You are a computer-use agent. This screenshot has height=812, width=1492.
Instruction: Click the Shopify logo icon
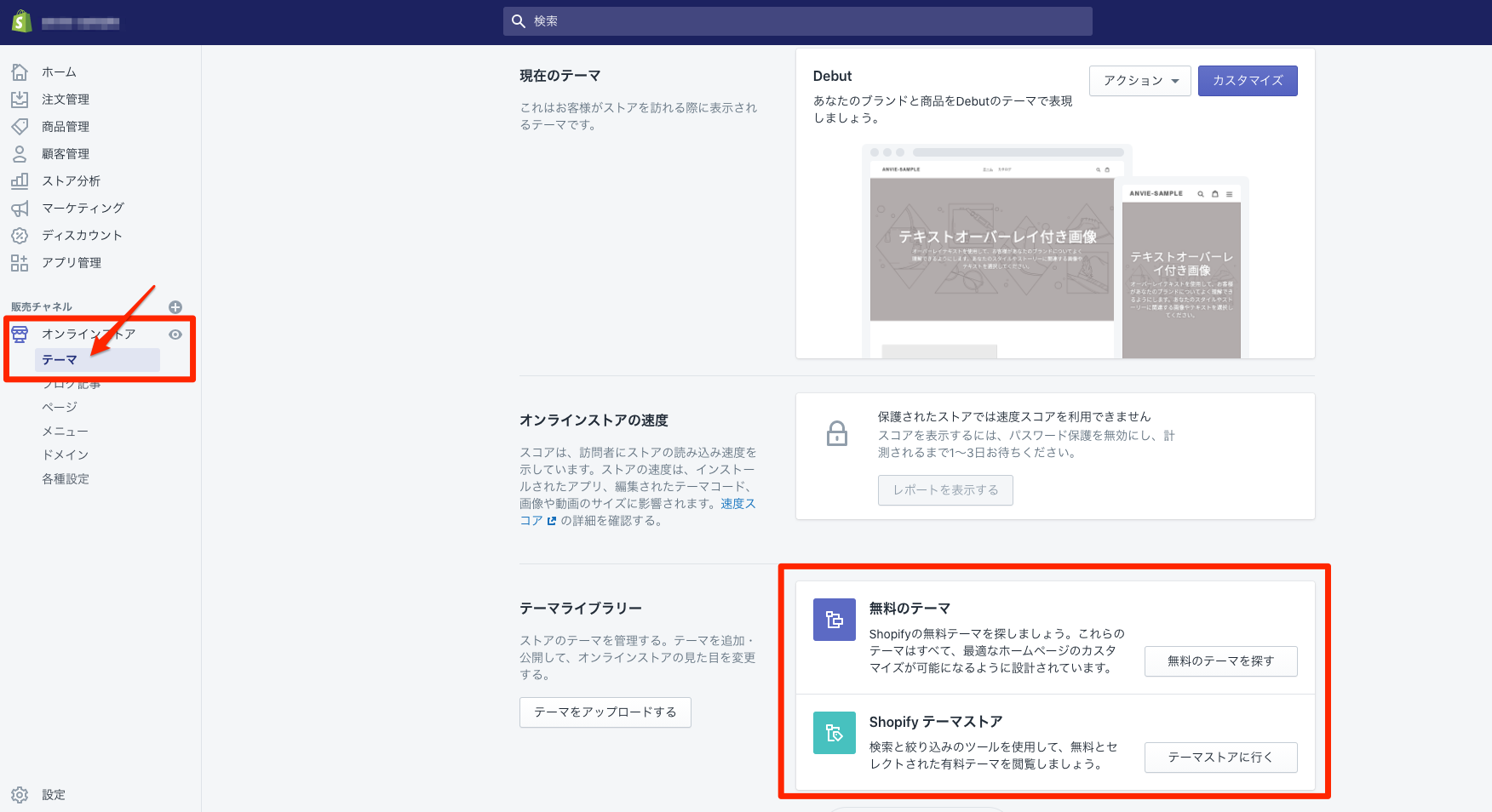(21, 20)
